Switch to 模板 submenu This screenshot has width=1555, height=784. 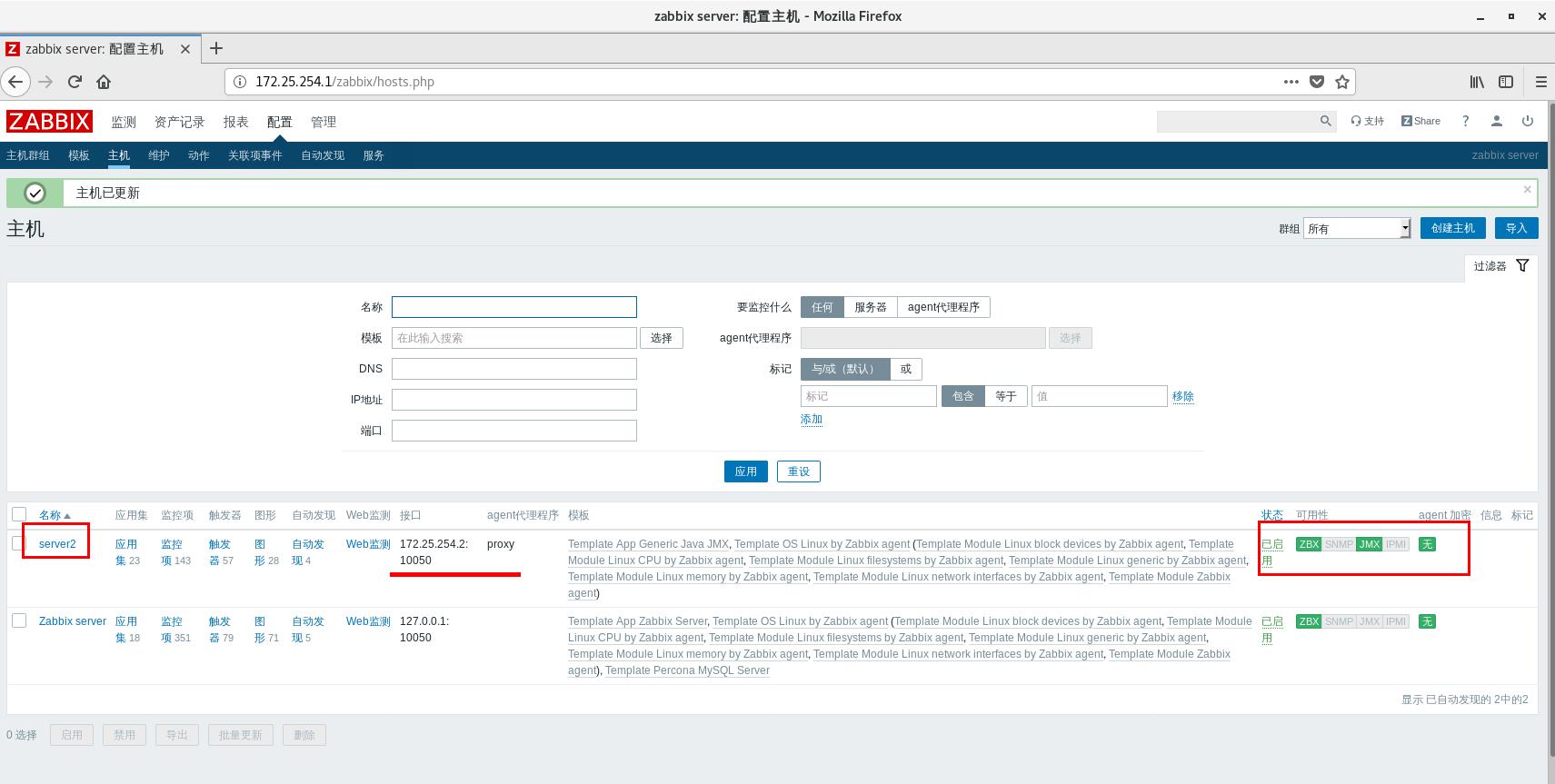79,155
